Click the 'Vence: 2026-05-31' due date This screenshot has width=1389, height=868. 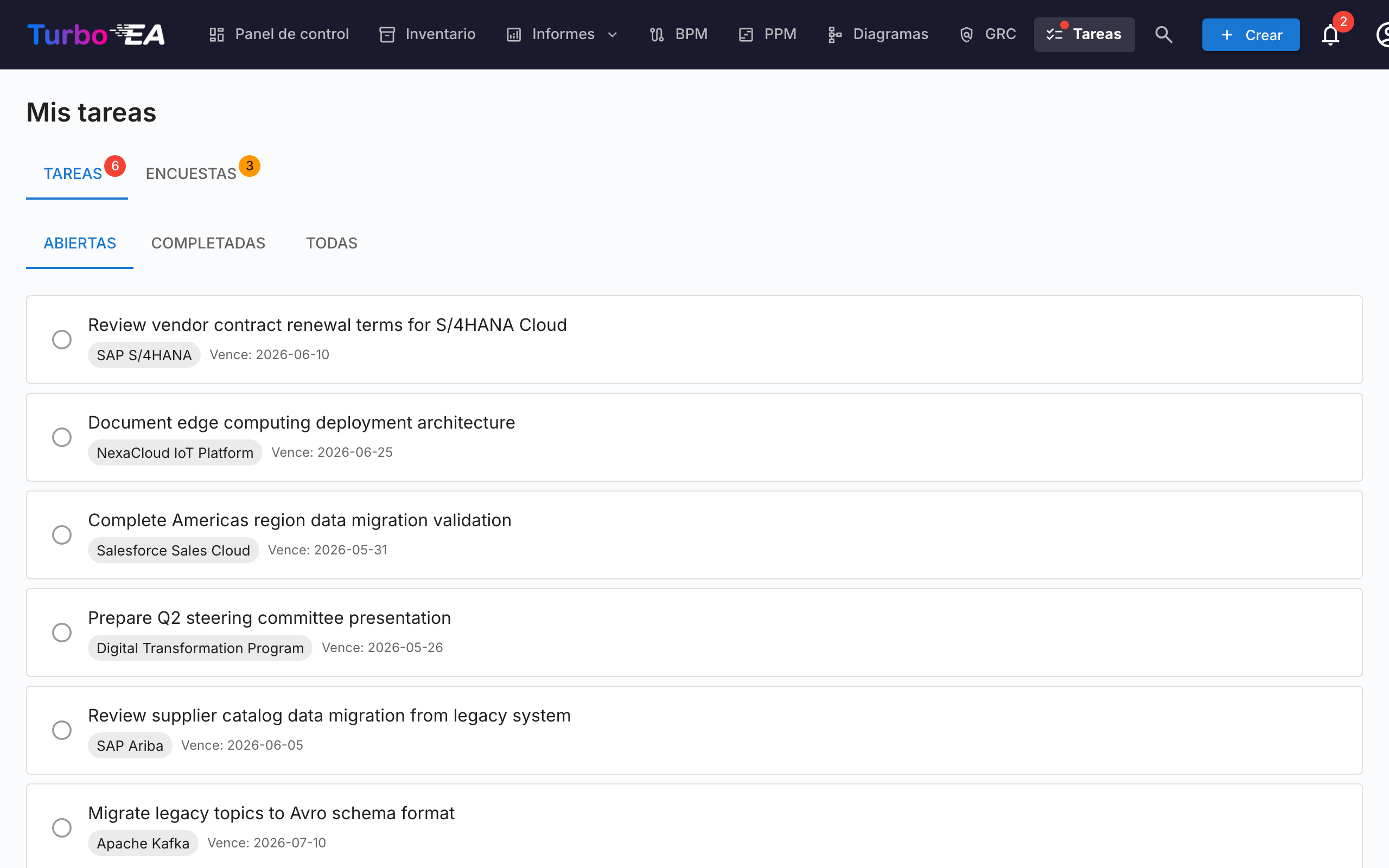327,550
